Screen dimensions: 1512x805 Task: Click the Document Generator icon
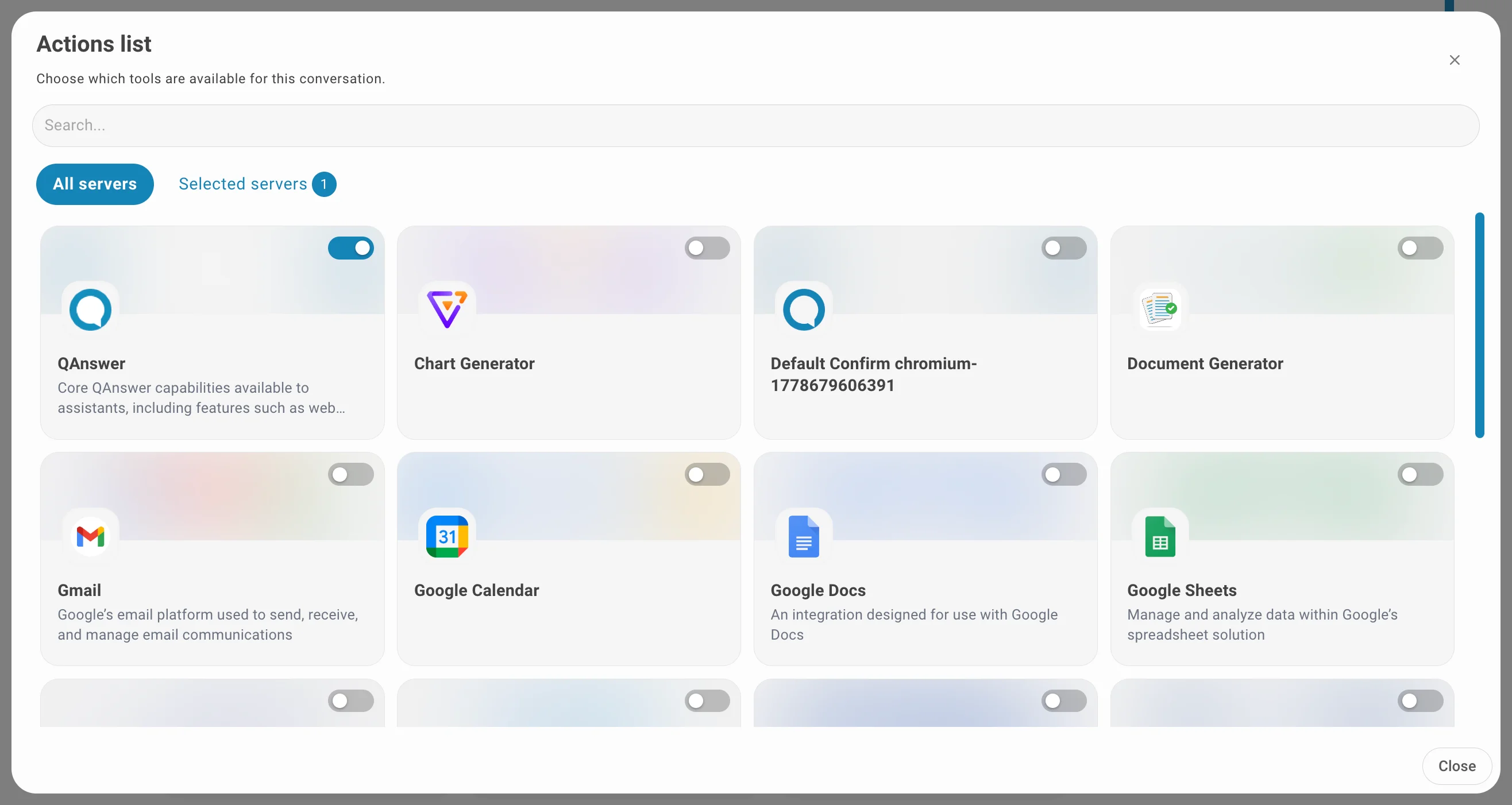(x=1160, y=309)
